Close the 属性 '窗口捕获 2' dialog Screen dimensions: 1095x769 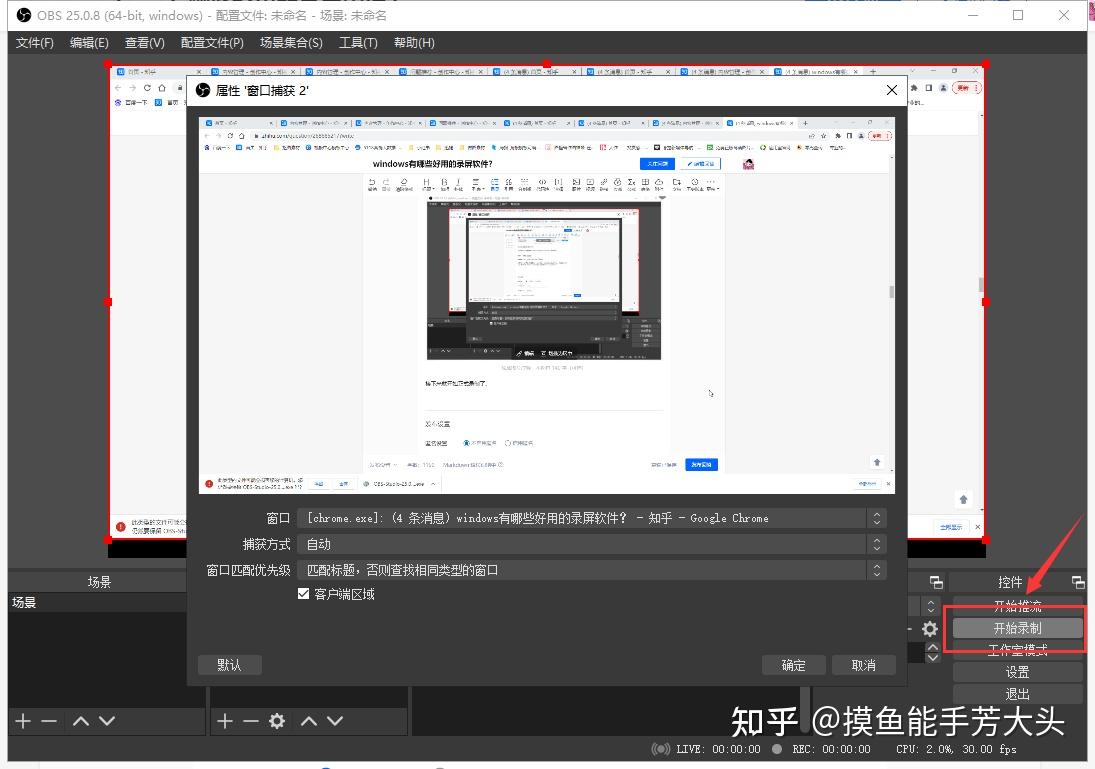tap(892, 90)
